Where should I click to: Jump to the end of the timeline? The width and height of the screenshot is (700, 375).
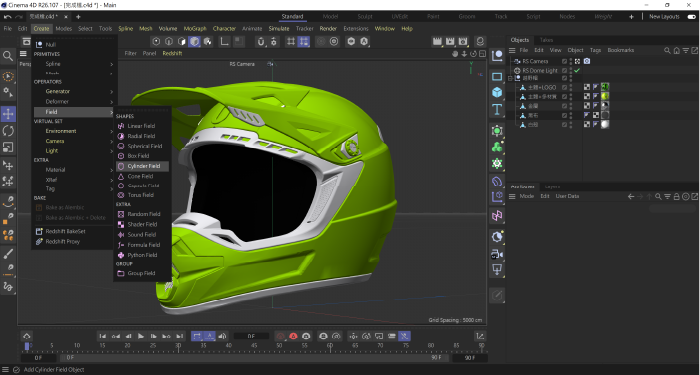pyautogui.click(x=179, y=336)
